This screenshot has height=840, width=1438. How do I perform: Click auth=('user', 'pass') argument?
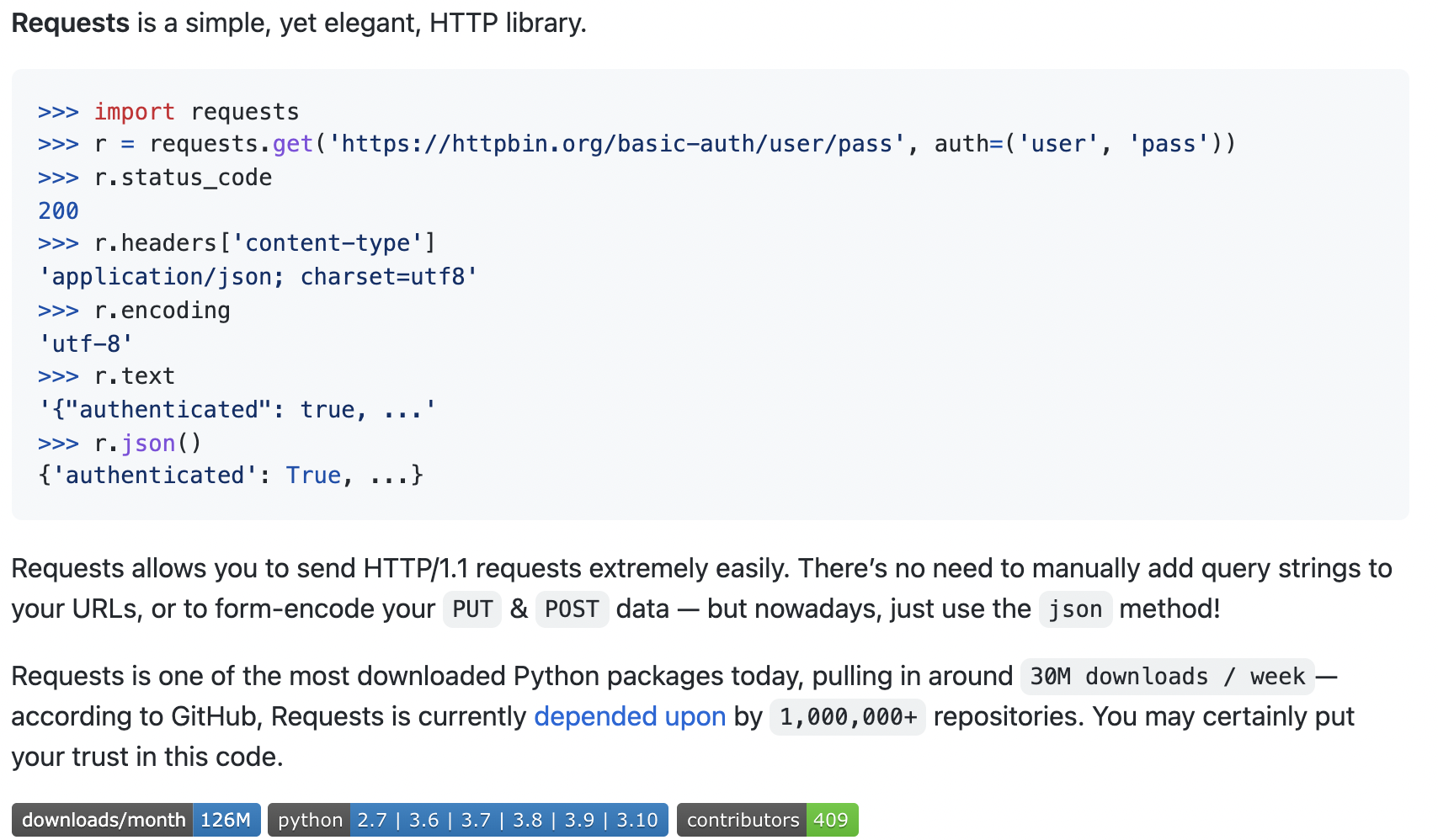tap(1078, 144)
